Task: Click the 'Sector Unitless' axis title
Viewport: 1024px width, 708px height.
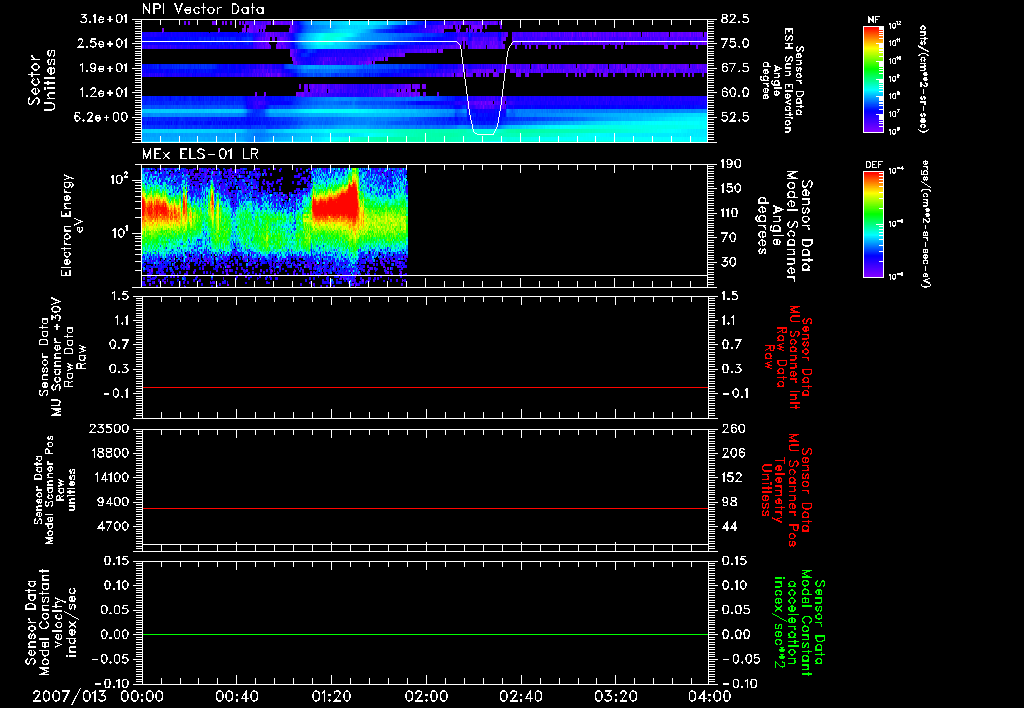Action: 42,80
